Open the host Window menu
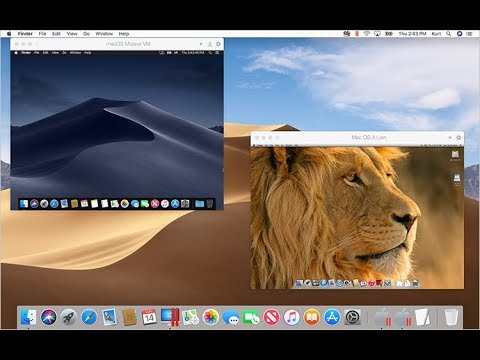The height and width of the screenshot is (360, 480). [104, 34]
